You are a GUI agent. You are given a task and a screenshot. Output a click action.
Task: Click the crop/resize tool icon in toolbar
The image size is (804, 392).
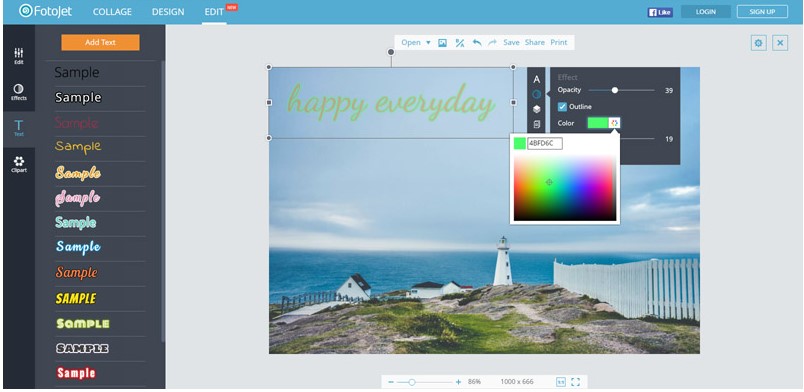pos(460,43)
